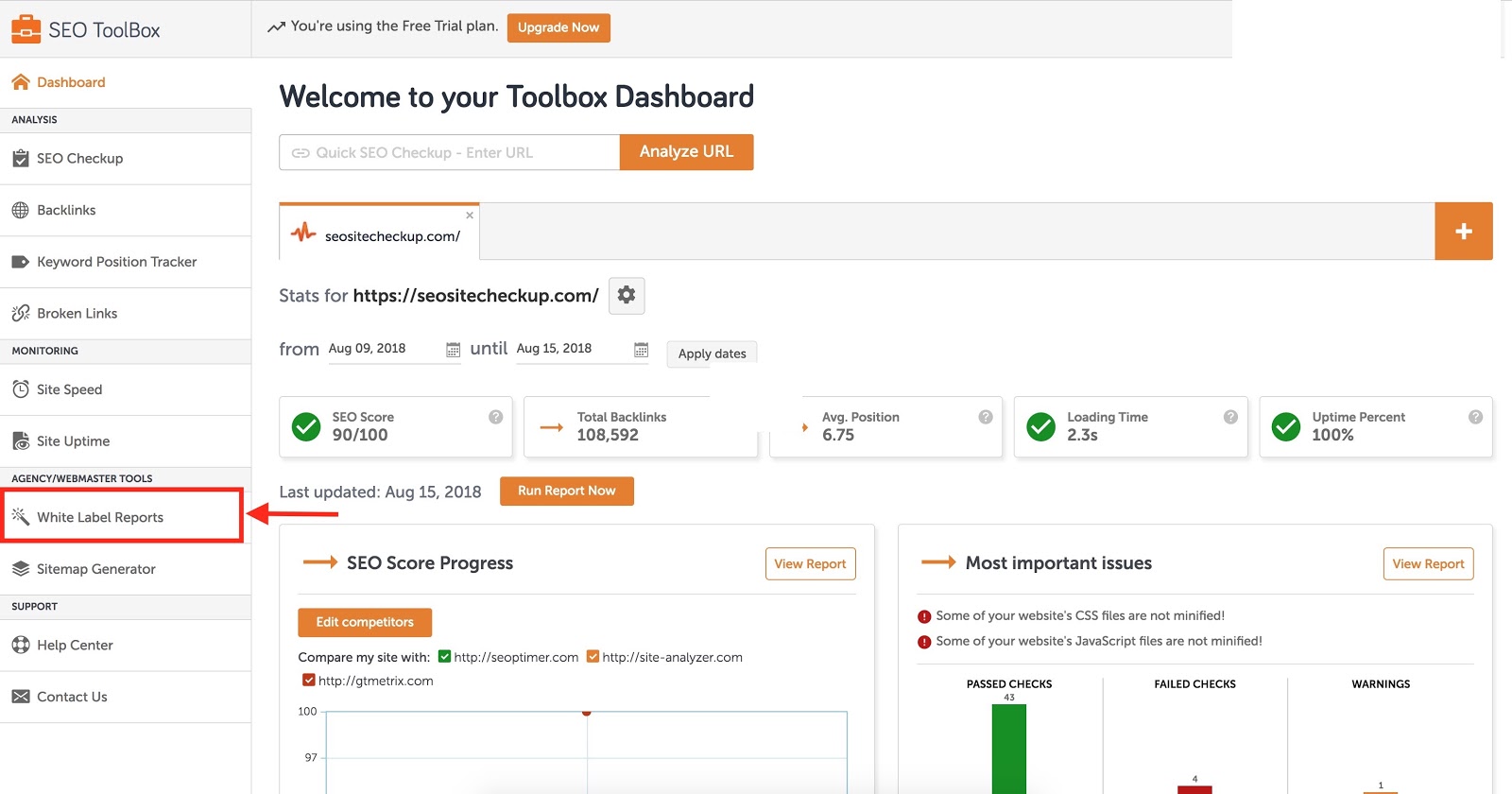This screenshot has height=794, width=1512.
Task: Select the seositecheckup.com site tab
Action: [x=391, y=236]
